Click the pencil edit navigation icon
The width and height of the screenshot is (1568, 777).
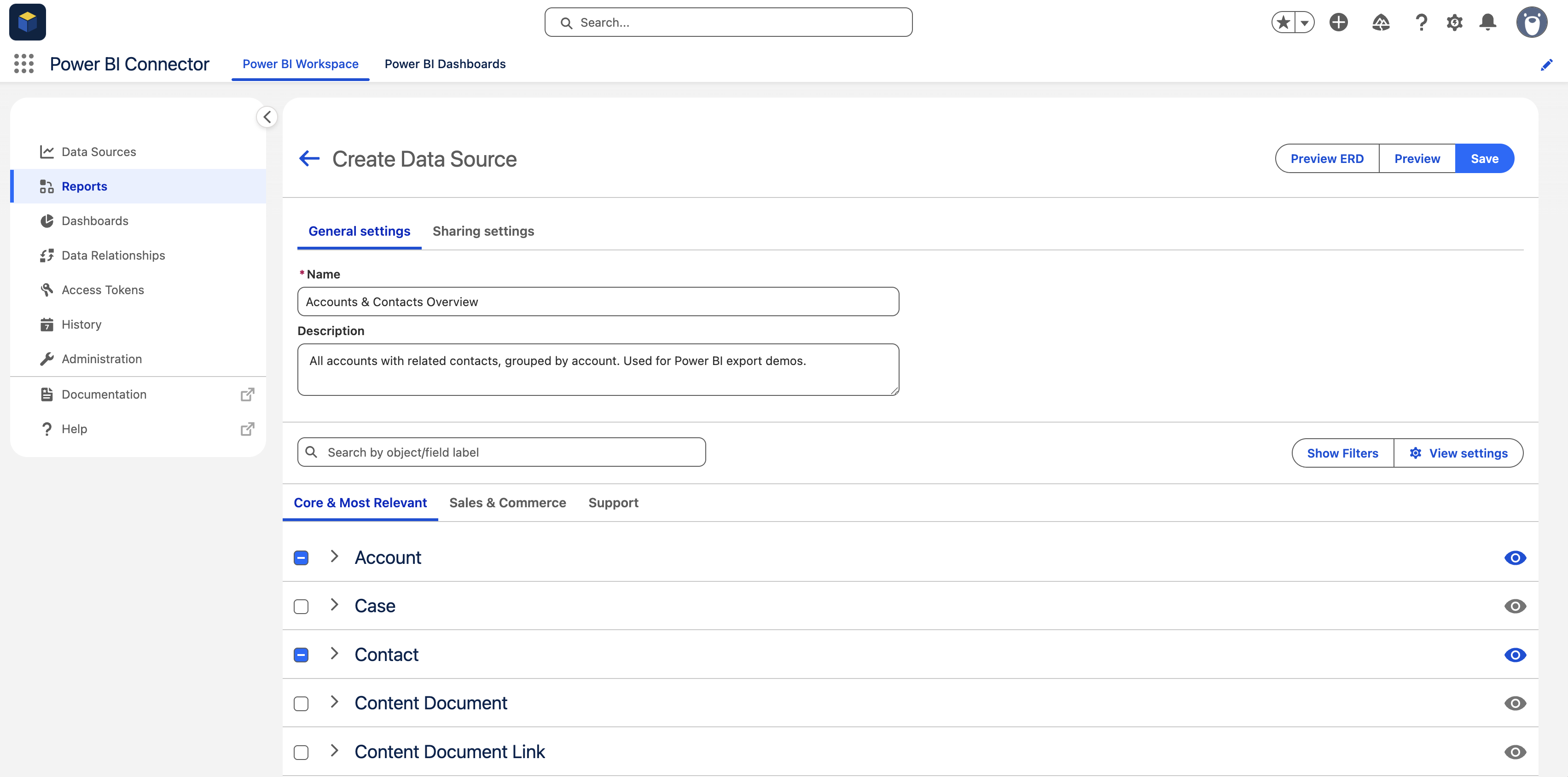1546,64
